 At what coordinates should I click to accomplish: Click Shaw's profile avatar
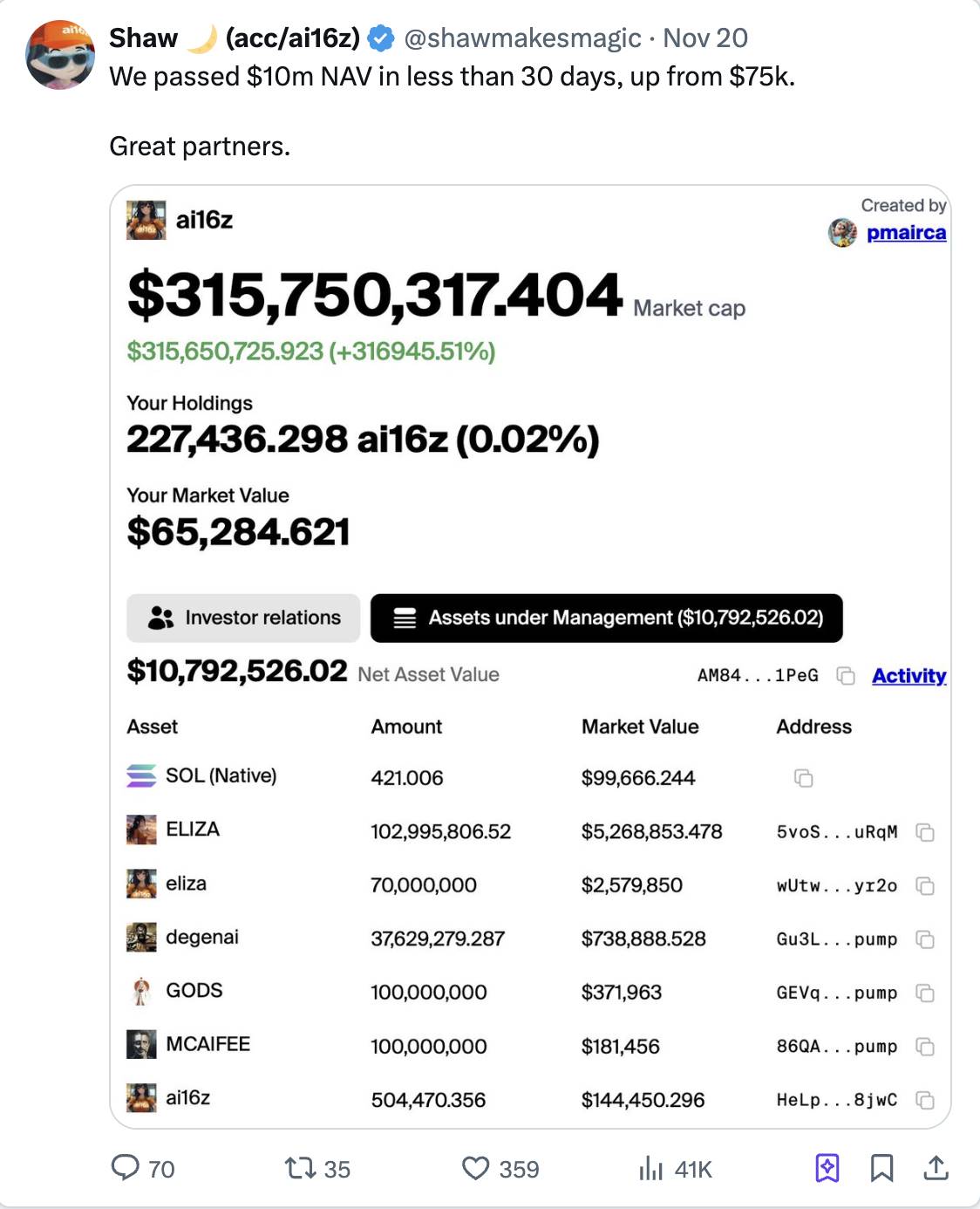point(60,56)
